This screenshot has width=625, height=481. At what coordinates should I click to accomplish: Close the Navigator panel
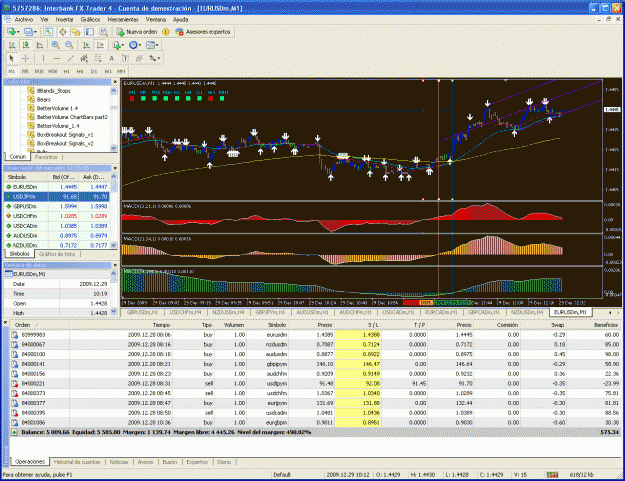click(x=115, y=82)
